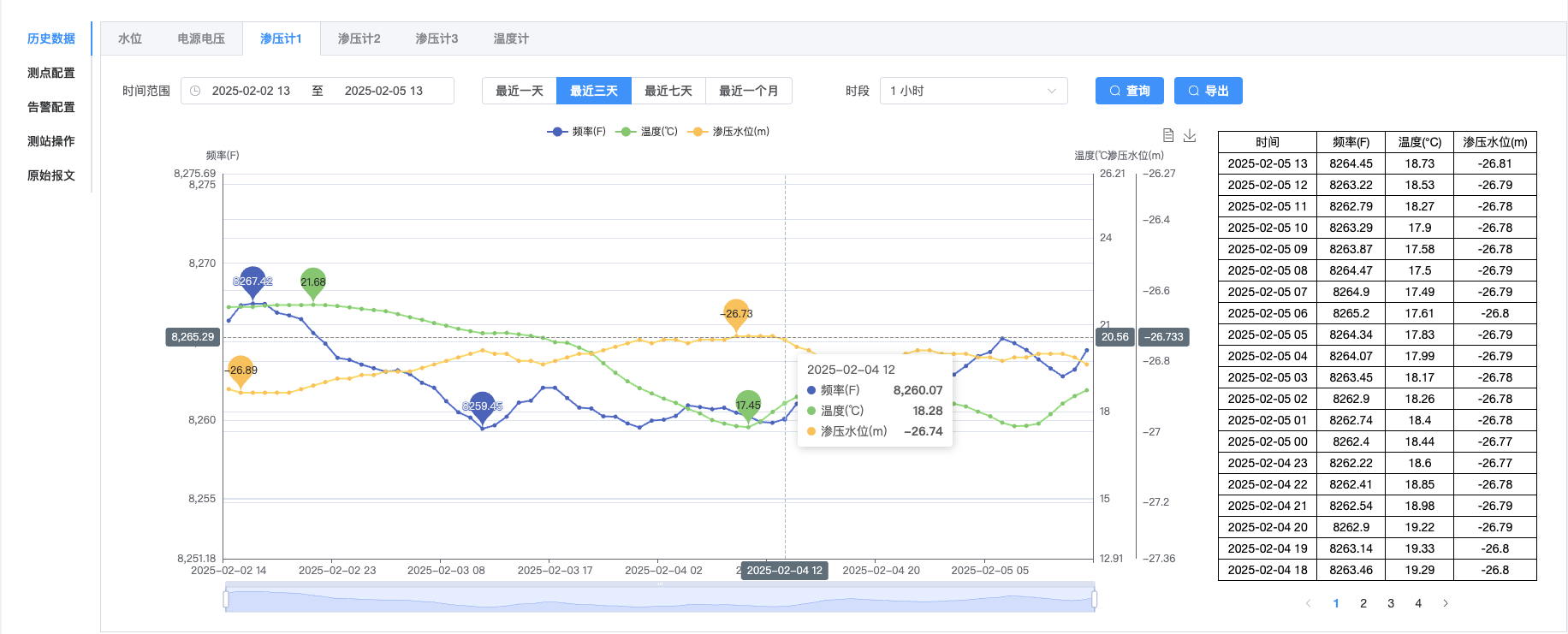Screen dimensions: 1568x634
Task: Toggle 渗压水位(m) legend entry
Action: tap(728, 132)
